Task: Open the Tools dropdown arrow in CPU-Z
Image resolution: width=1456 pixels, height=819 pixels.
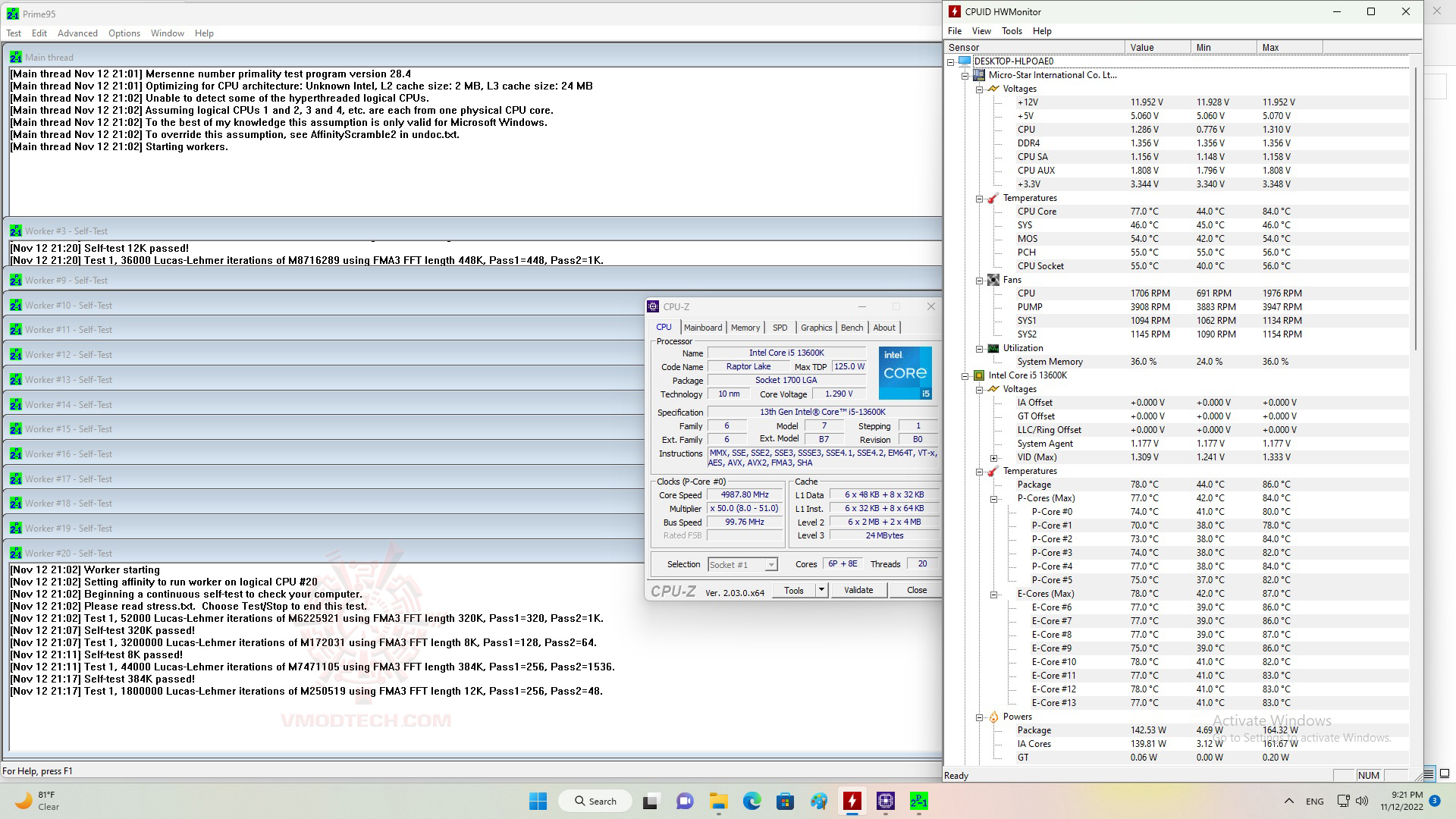Action: tap(821, 590)
